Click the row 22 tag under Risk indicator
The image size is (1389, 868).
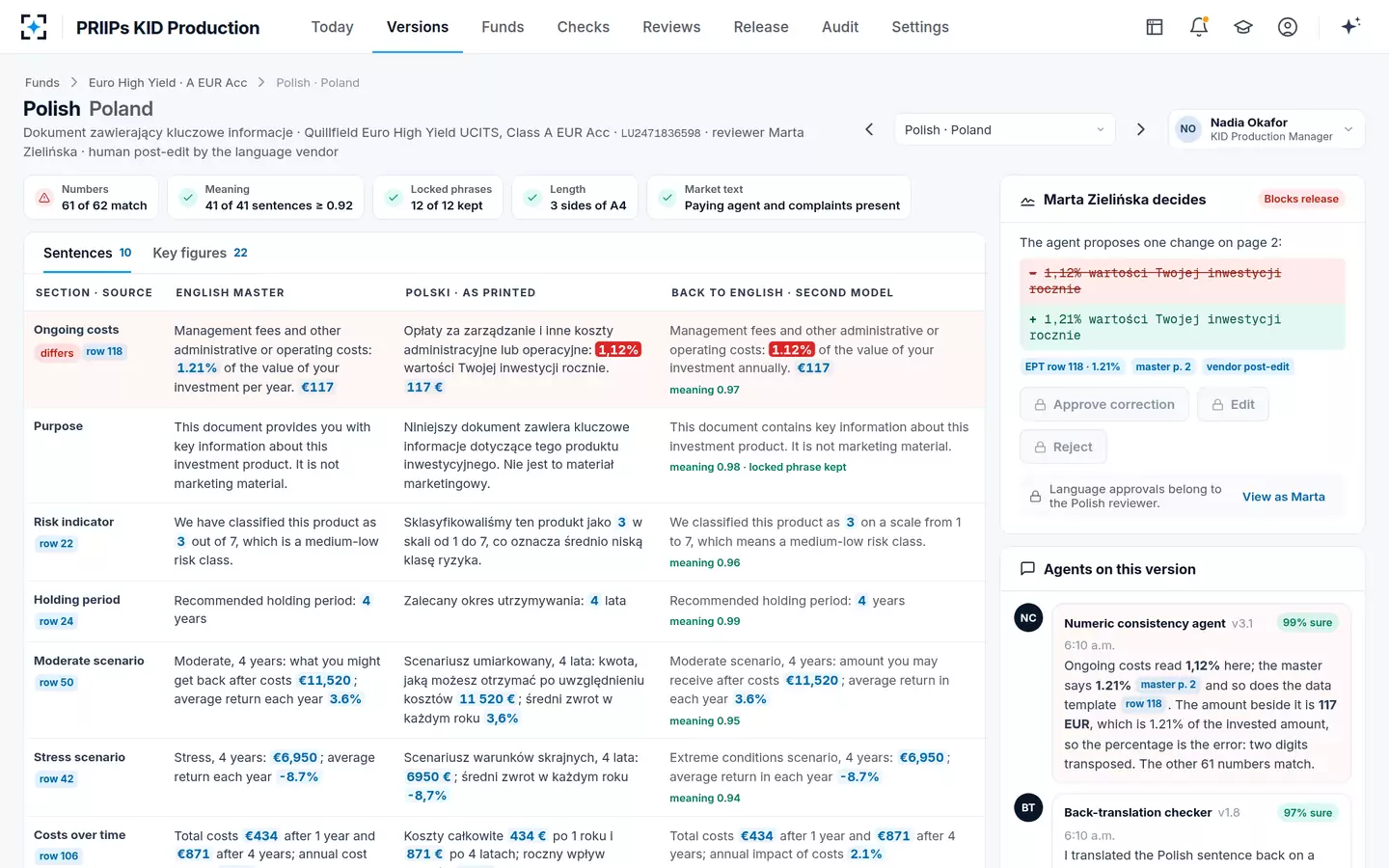coord(56,544)
